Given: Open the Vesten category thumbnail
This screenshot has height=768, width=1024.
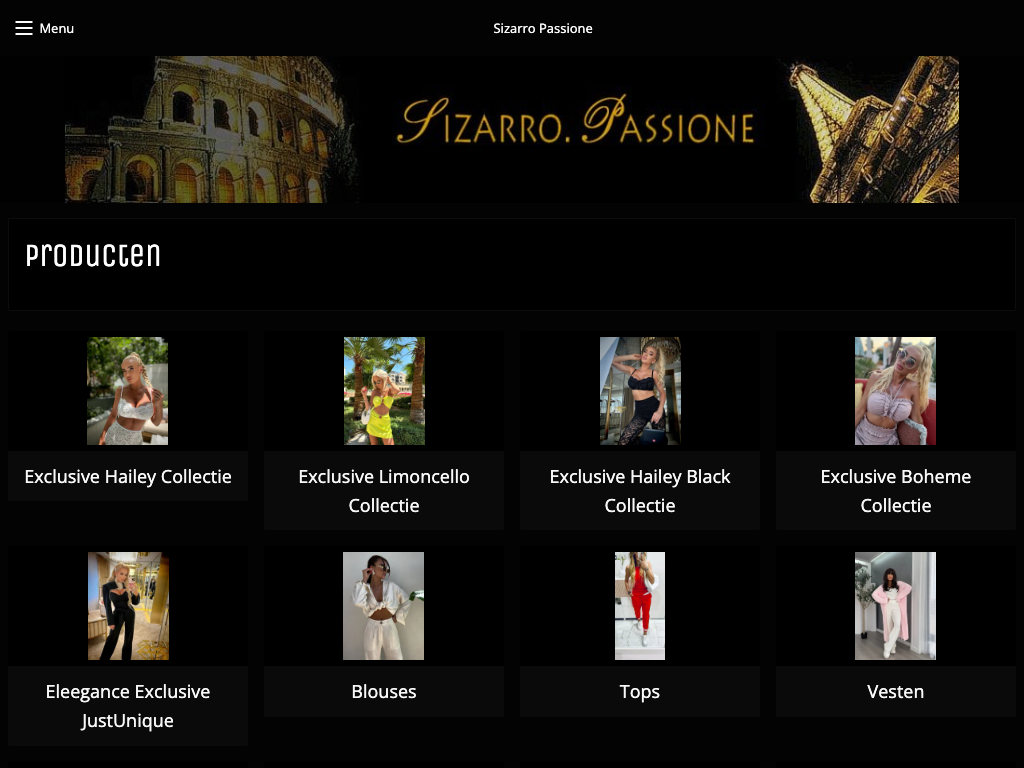Looking at the screenshot, I should pyautogui.click(x=895, y=606).
